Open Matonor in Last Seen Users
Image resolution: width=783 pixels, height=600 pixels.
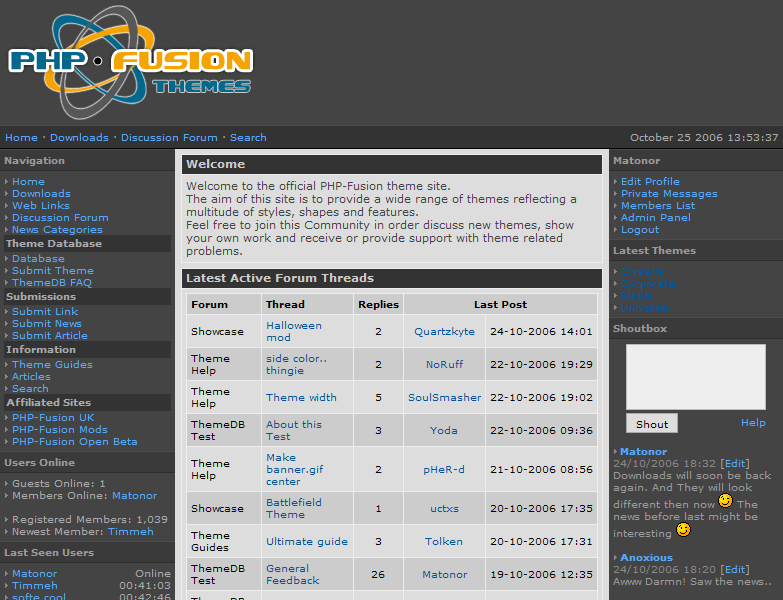click(34, 574)
